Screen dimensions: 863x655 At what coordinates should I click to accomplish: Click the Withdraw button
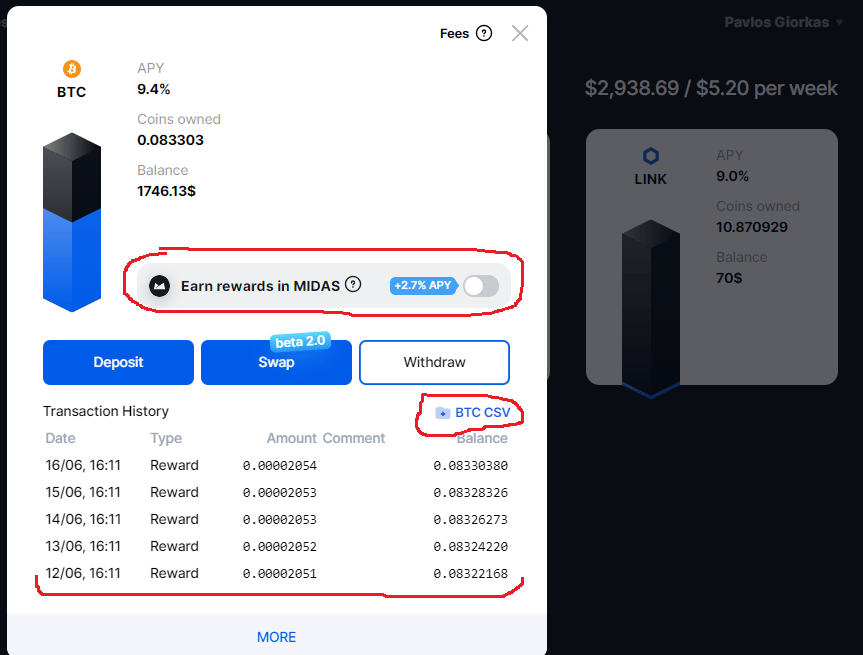click(434, 362)
